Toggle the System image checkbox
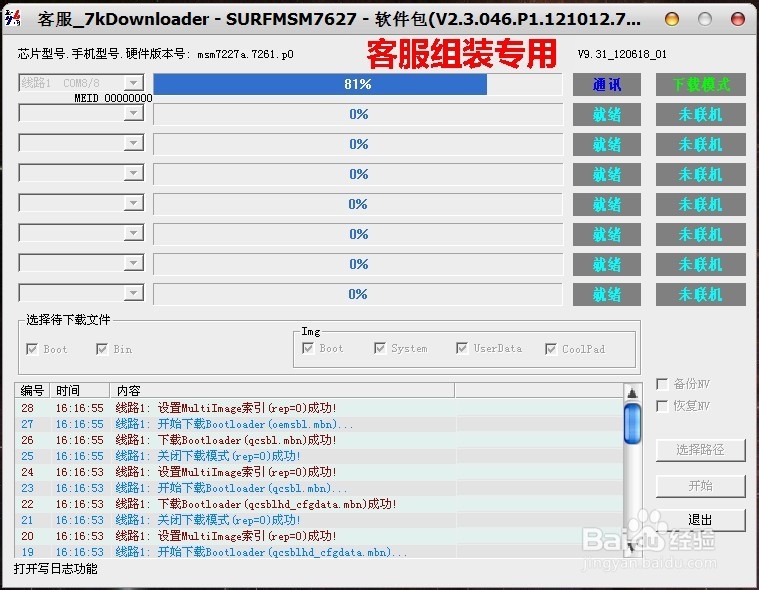The height and width of the screenshot is (590, 759). [x=380, y=348]
